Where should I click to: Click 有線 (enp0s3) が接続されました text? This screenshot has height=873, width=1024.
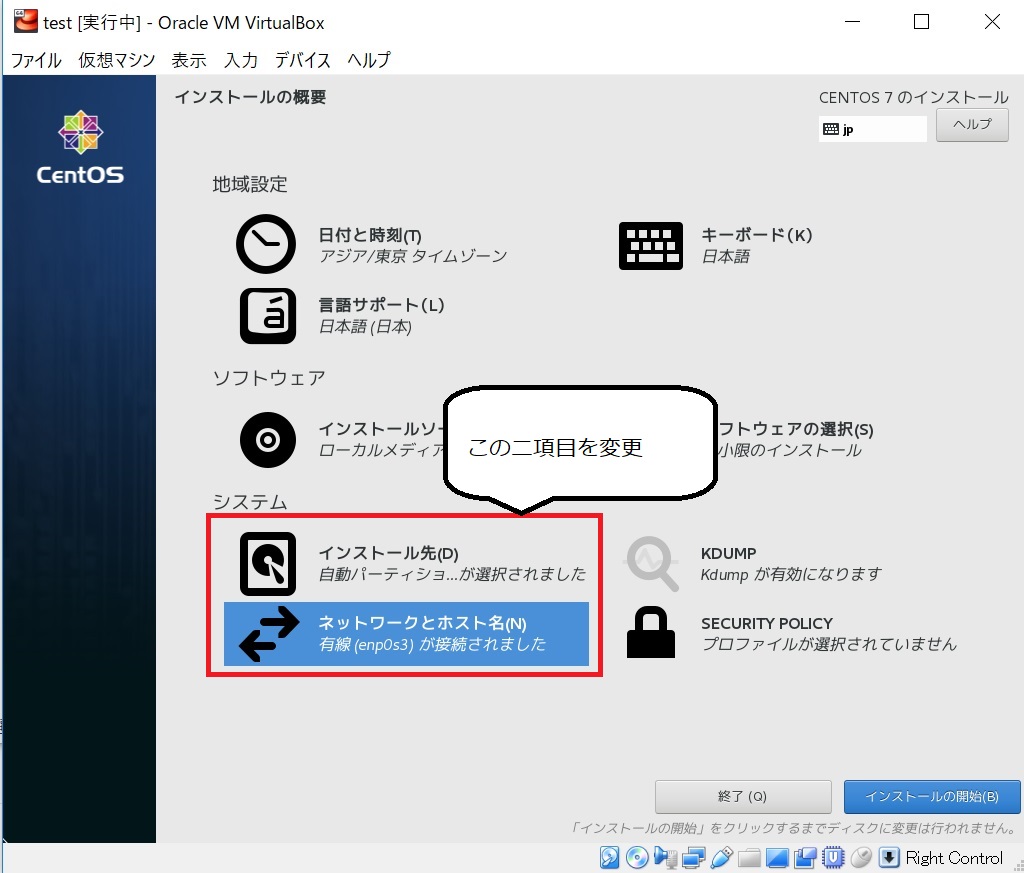pos(432,644)
